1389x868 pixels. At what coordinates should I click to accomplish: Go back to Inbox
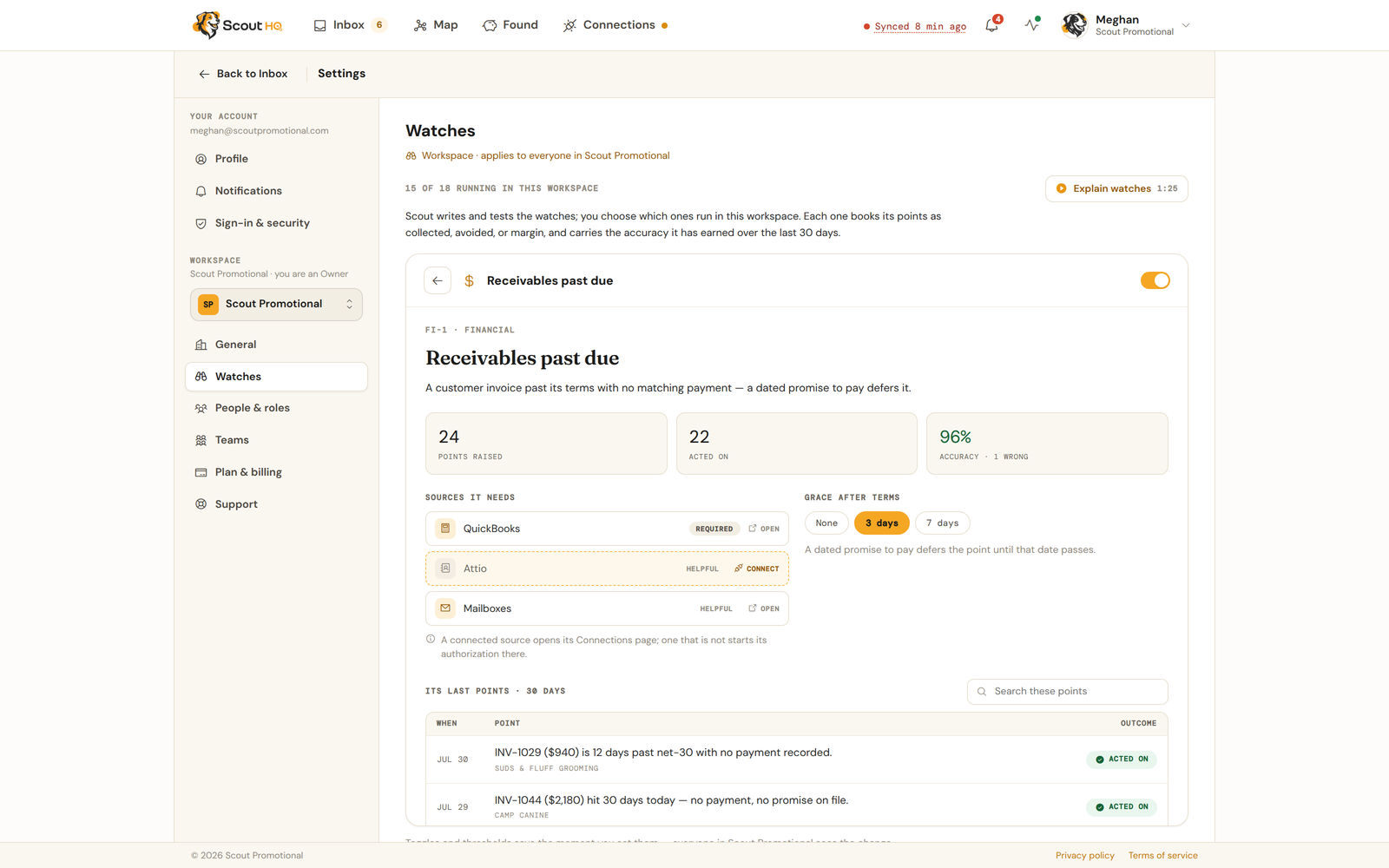tap(243, 74)
